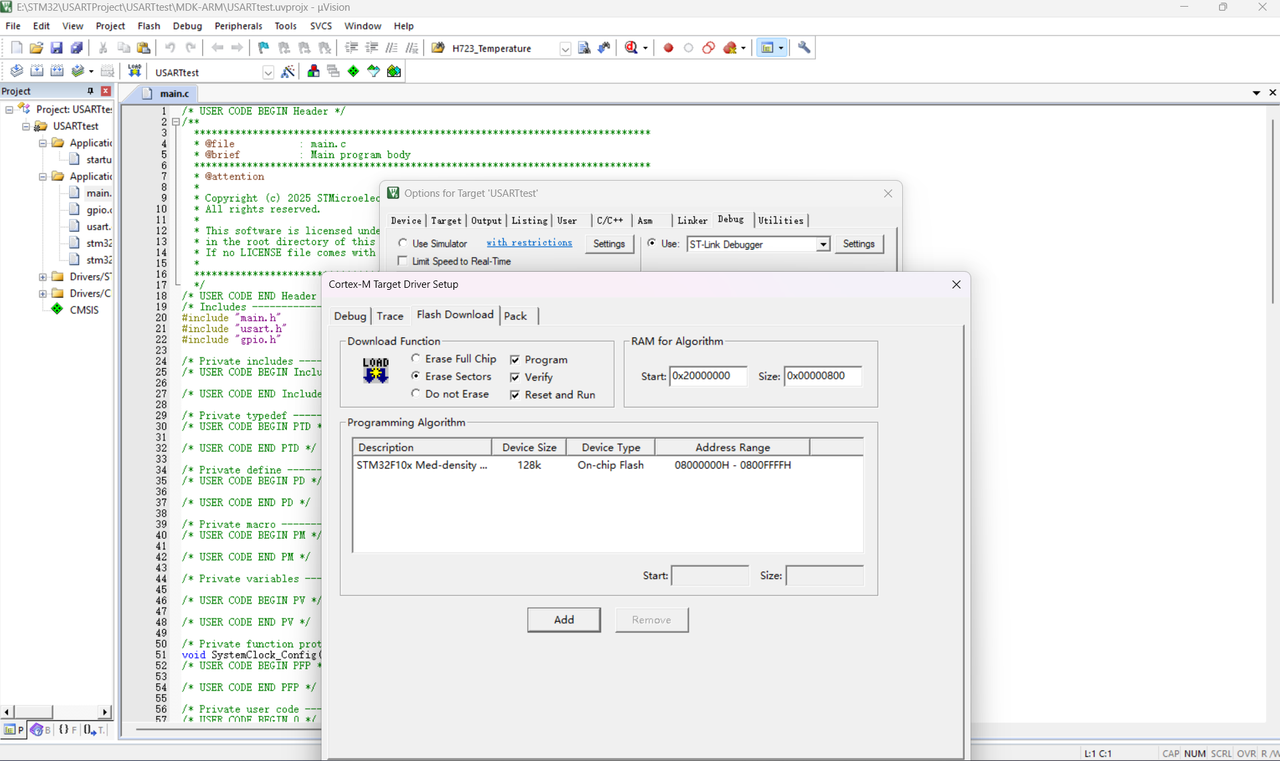Click the Save All toolbar icon

point(77,48)
